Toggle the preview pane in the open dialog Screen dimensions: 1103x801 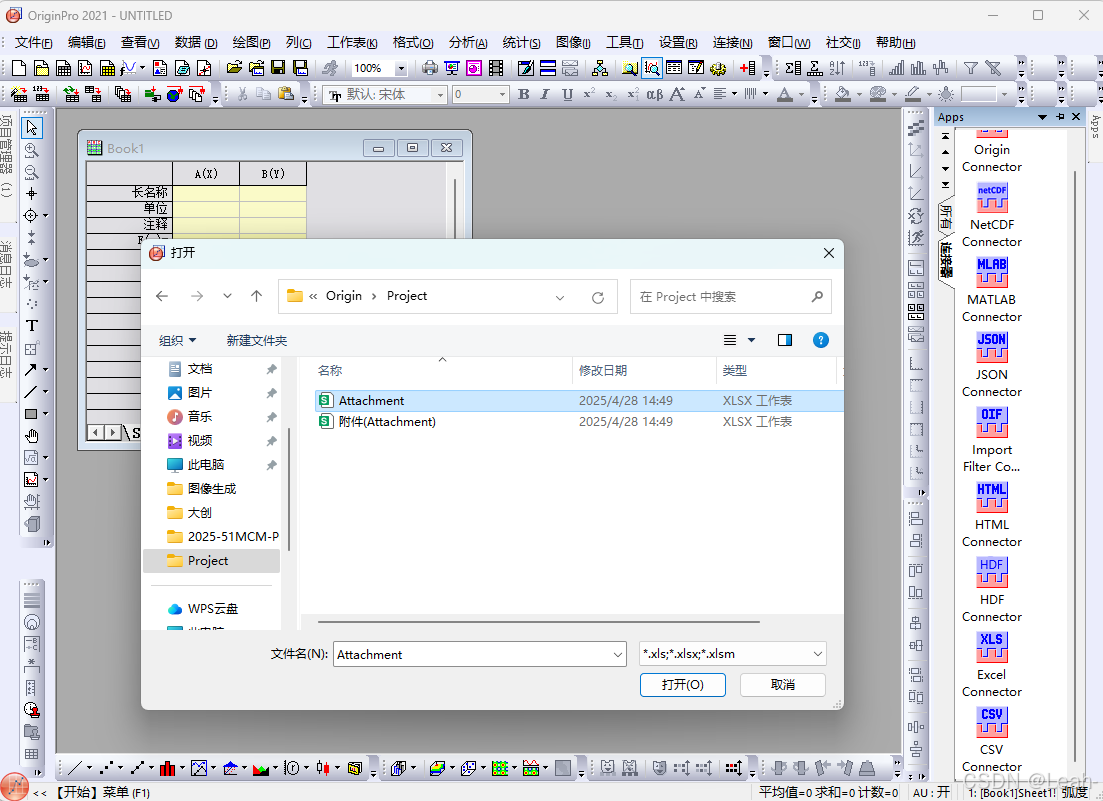784,340
